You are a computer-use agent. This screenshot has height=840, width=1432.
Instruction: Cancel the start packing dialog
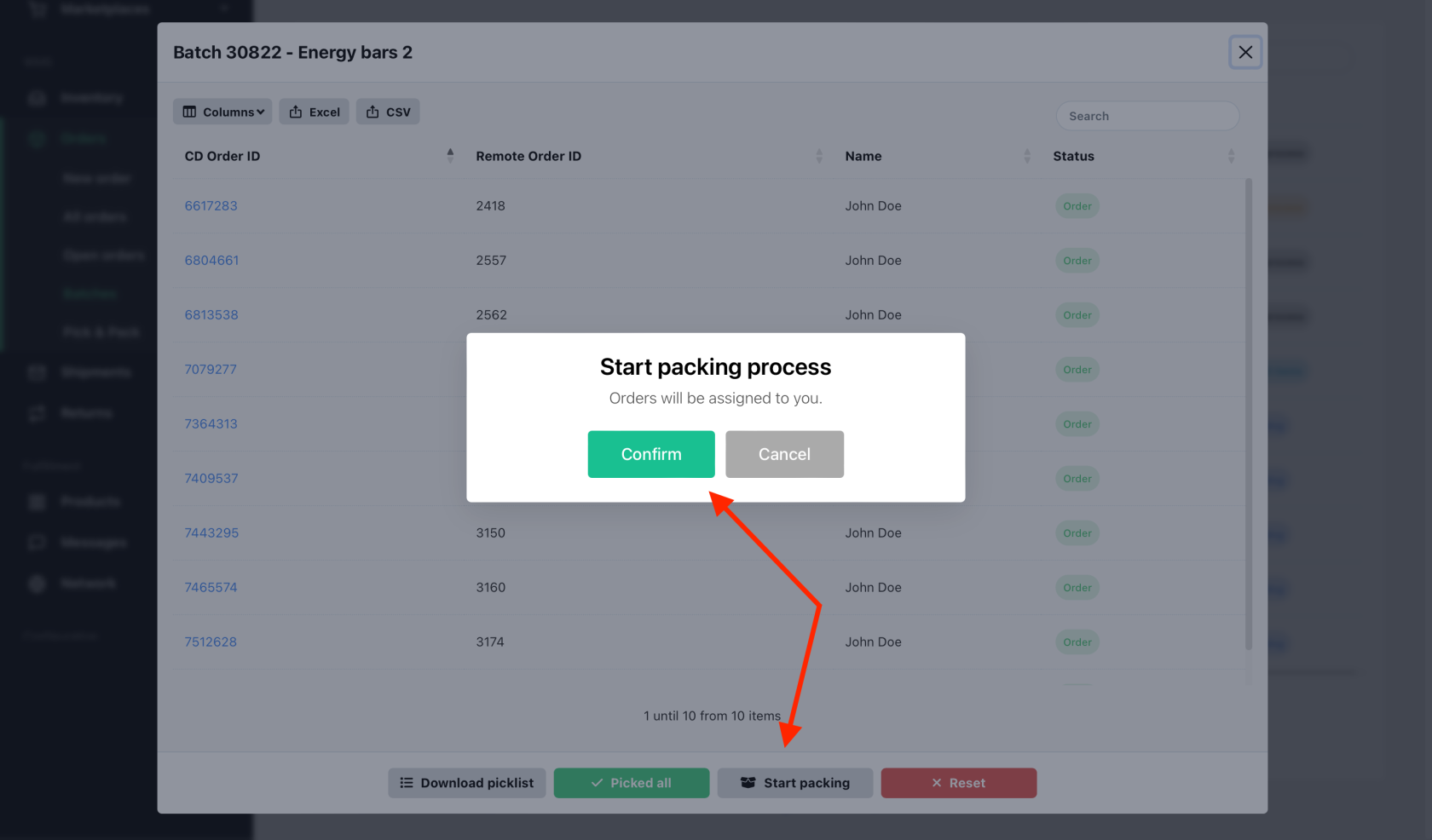tap(784, 454)
